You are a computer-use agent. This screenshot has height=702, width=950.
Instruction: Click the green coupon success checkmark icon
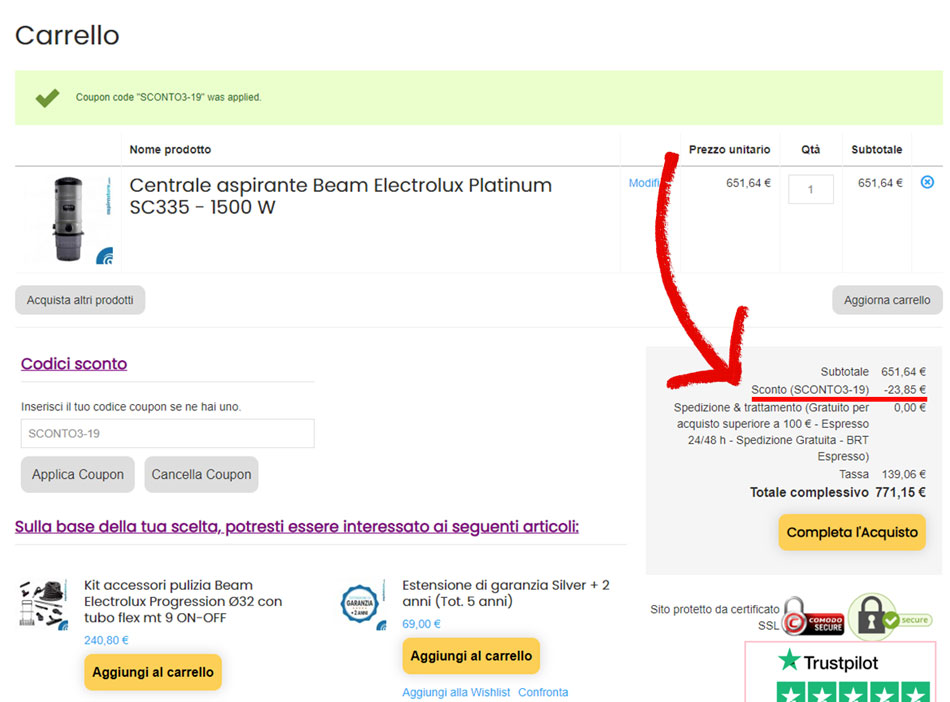pos(47,97)
